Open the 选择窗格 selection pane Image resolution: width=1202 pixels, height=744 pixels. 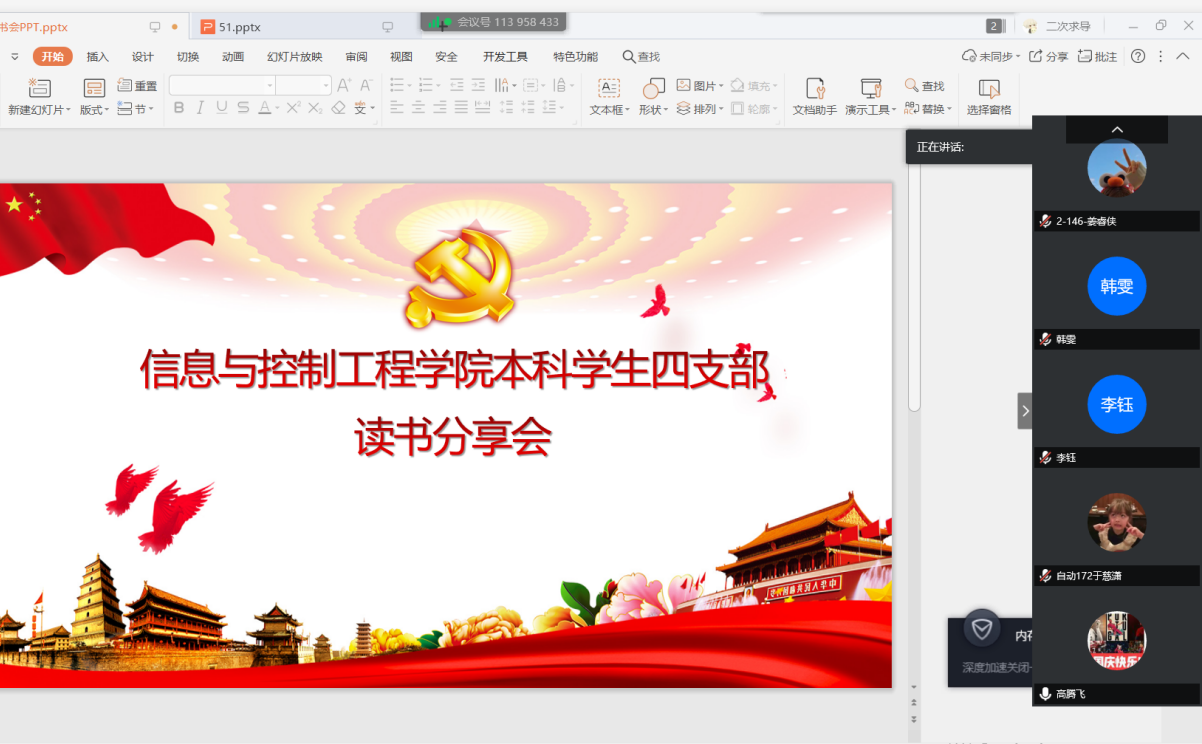988,89
